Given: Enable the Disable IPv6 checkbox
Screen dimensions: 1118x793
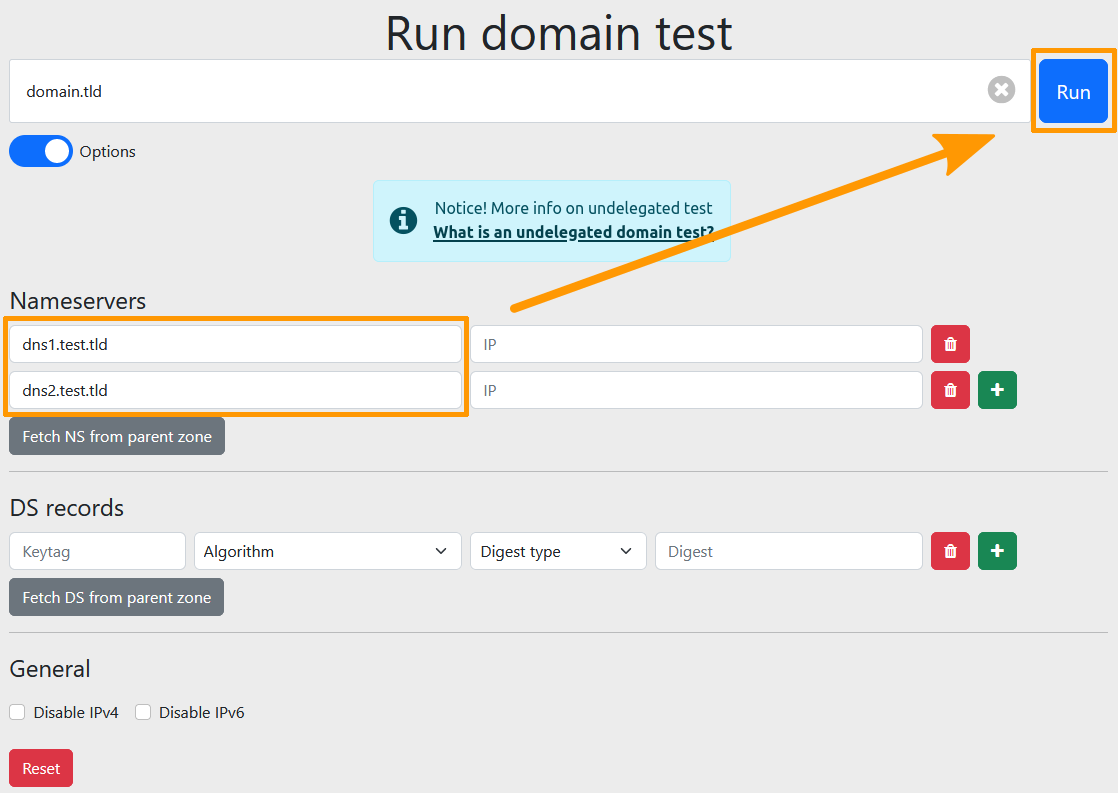Looking at the screenshot, I should 142,712.
